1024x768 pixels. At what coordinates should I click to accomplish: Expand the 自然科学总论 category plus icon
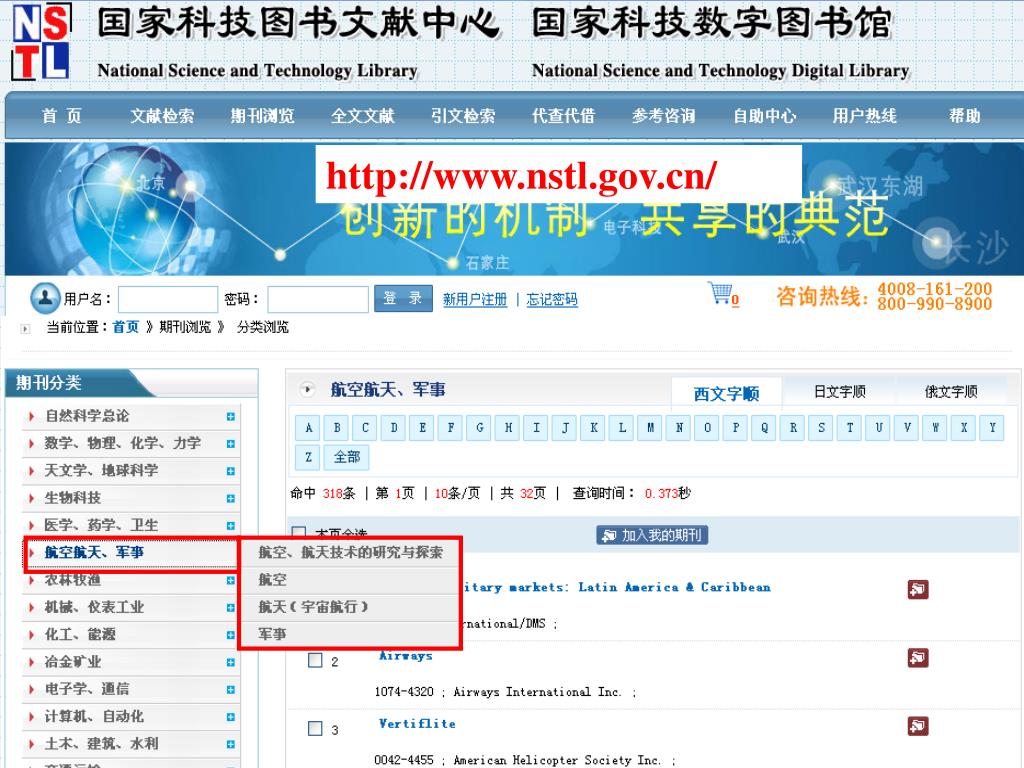point(231,417)
